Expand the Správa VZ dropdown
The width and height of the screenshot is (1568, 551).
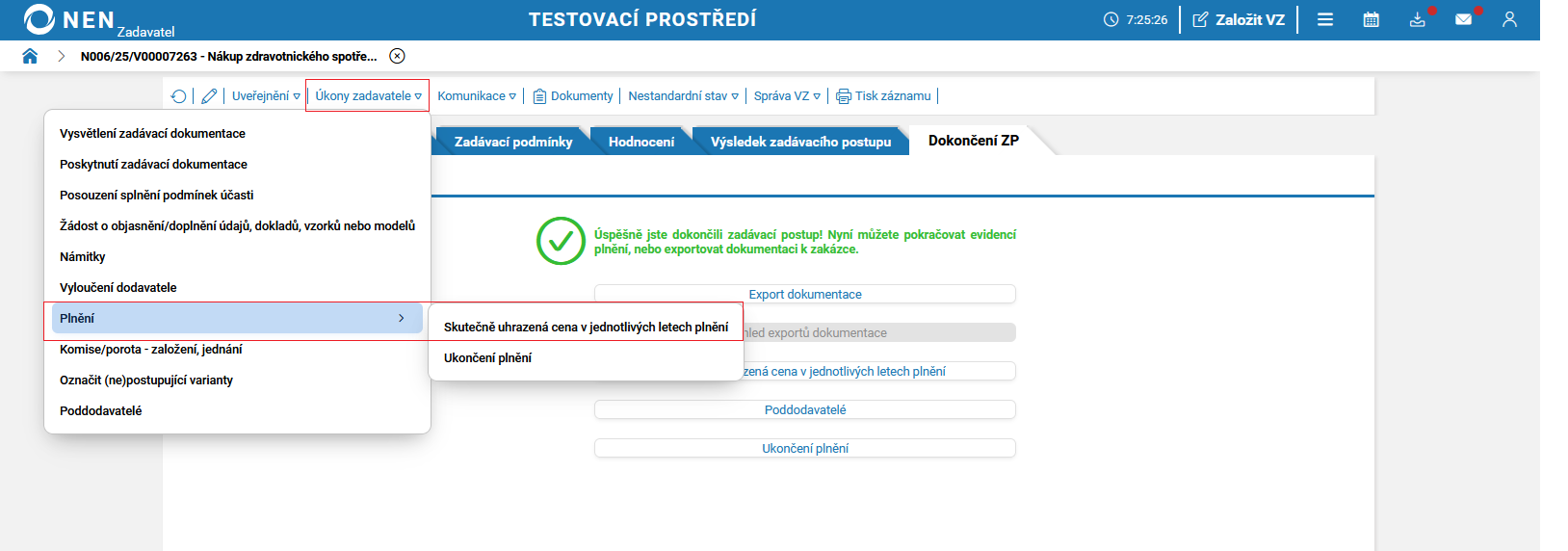tap(787, 96)
